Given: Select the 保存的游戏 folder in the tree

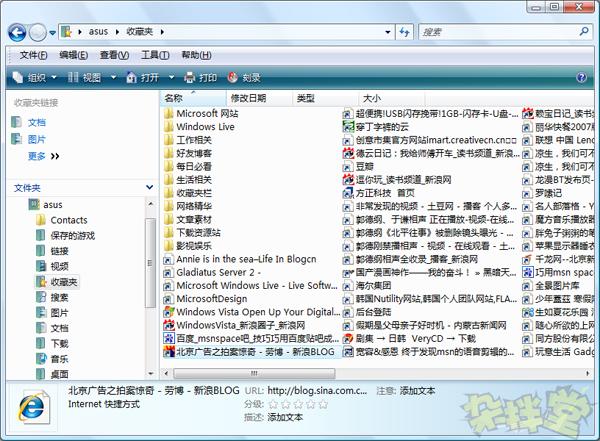Looking at the screenshot, I should pyautogui.click(x=72, y=235).
